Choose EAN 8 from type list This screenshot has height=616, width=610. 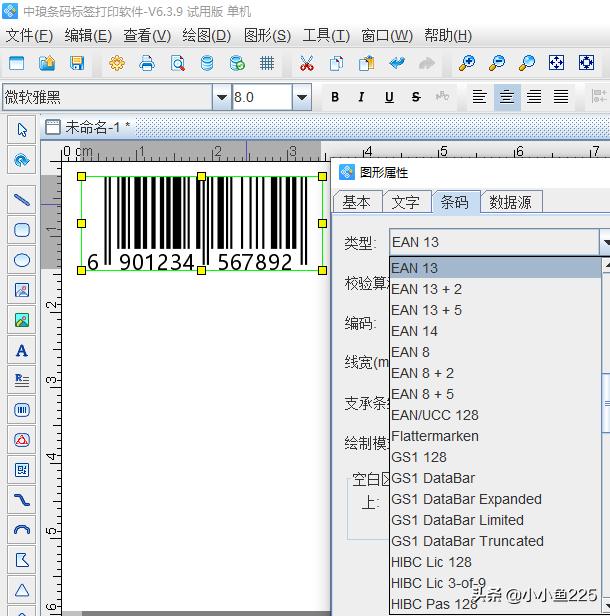[496, 352]
